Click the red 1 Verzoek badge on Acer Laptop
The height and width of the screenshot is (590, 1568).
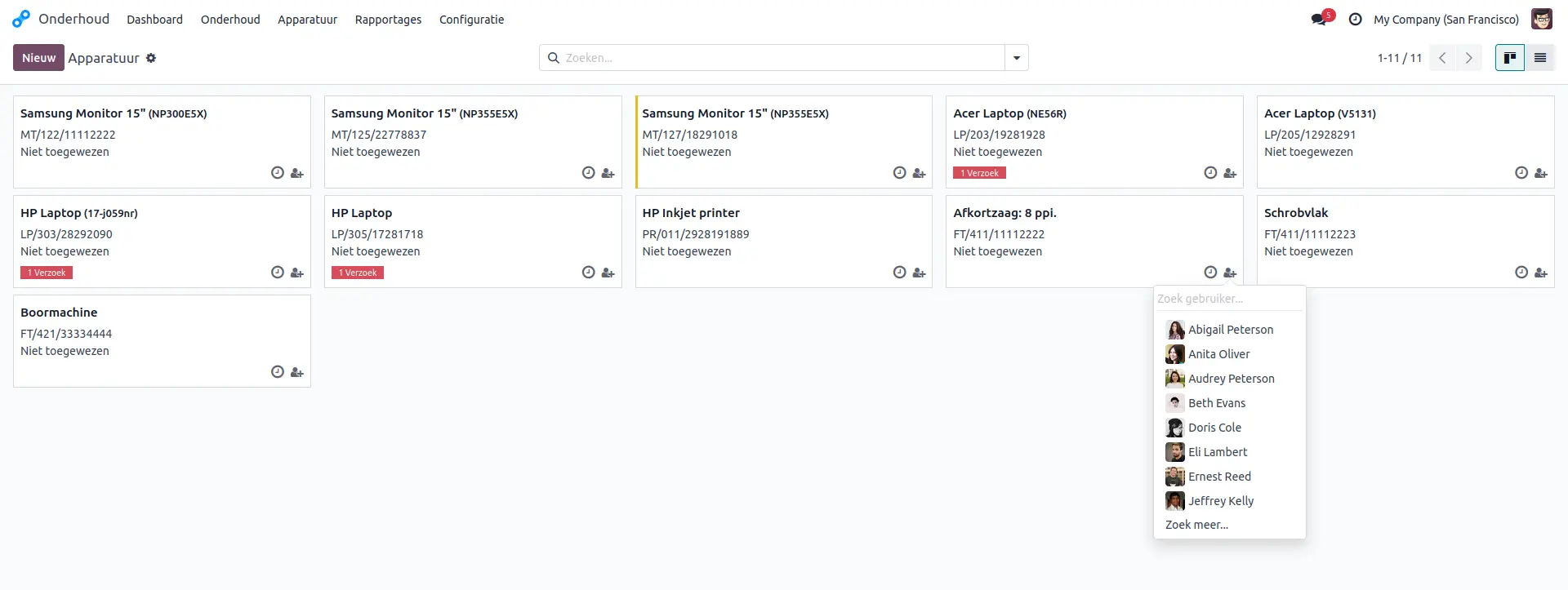pyautogui.click(x=979, y=173)
